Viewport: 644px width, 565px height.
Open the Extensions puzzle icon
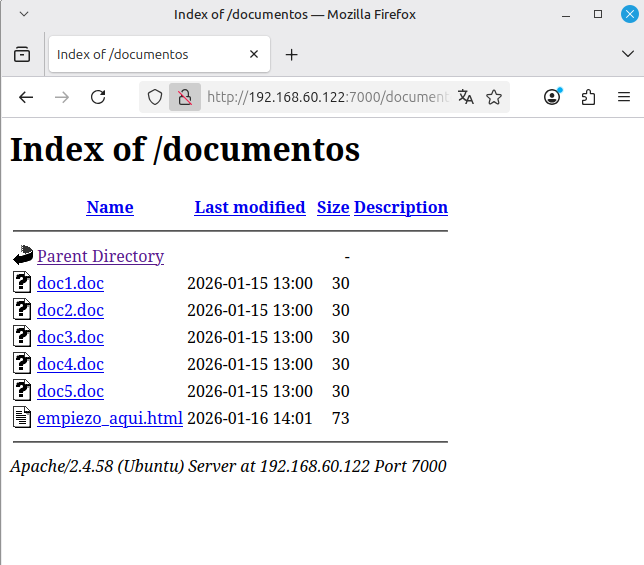[588, 97]
